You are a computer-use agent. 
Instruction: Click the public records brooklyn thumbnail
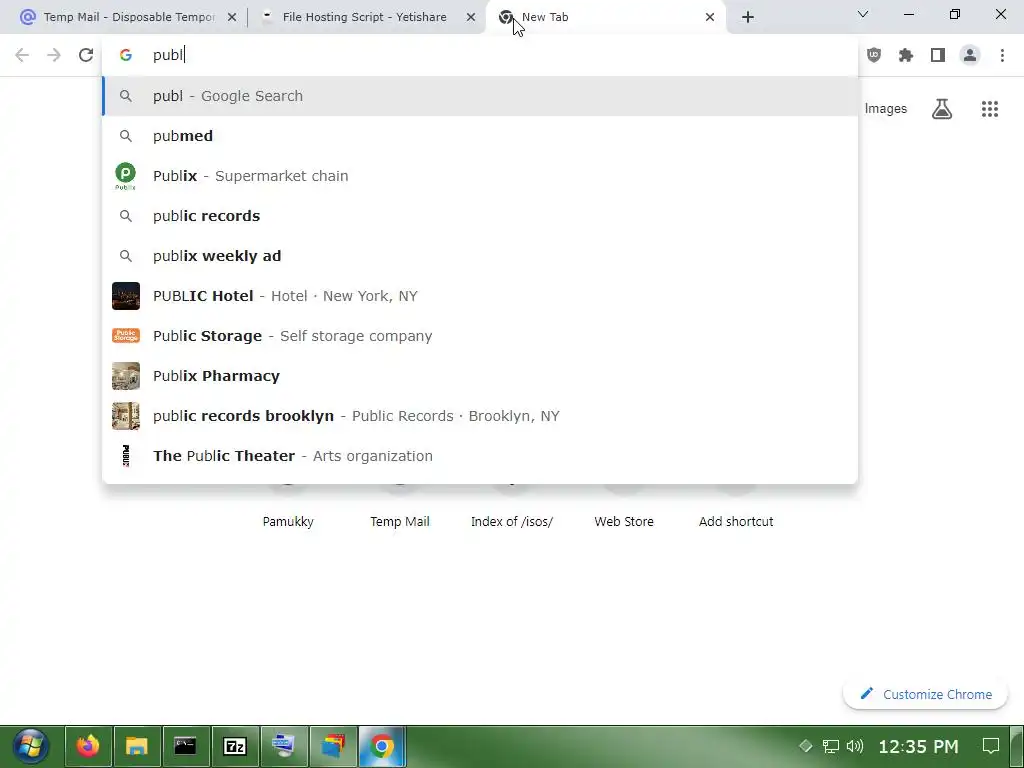[x=125, y=416]
